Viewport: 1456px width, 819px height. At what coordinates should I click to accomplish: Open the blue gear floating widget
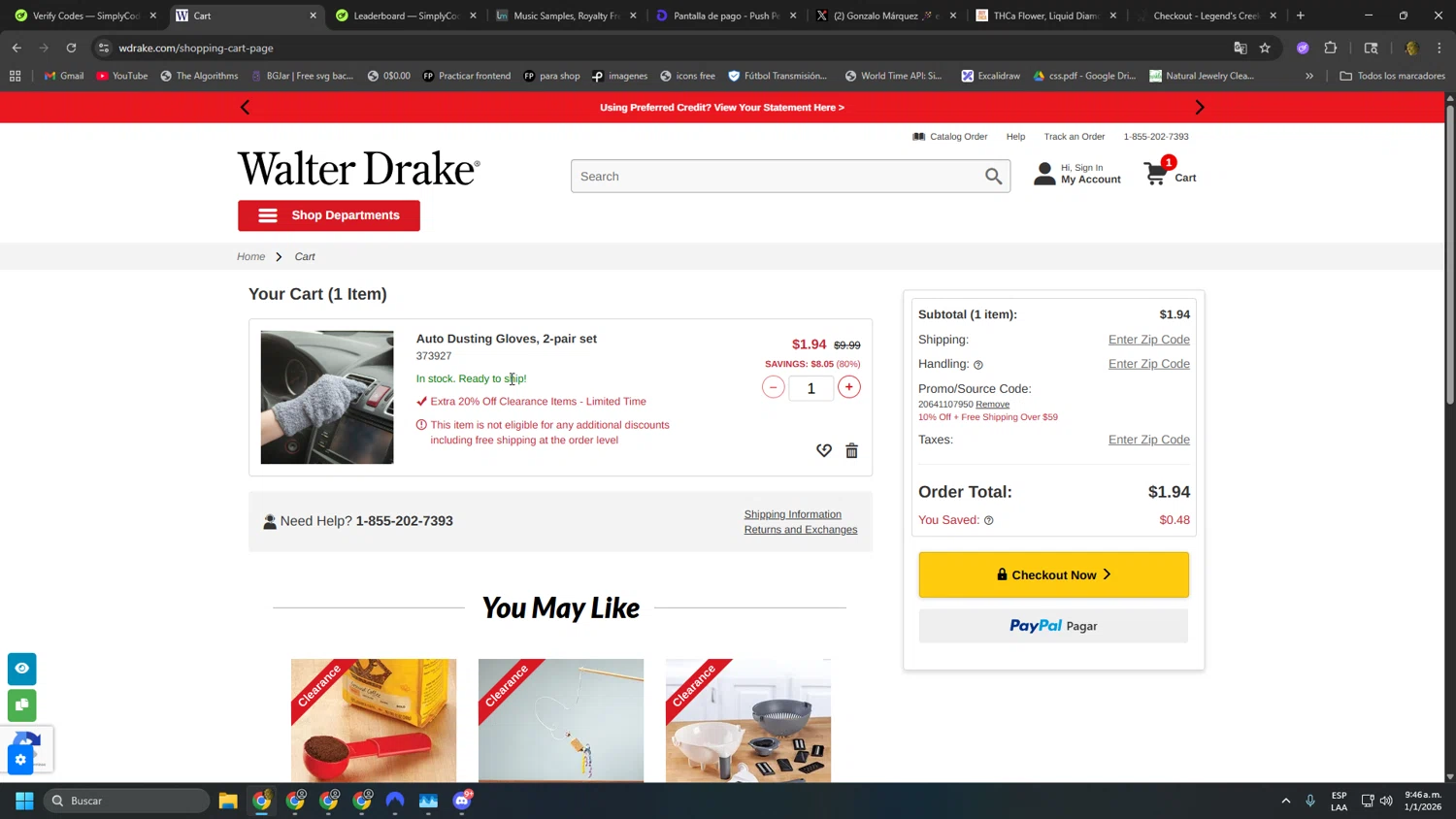point(20,760)
